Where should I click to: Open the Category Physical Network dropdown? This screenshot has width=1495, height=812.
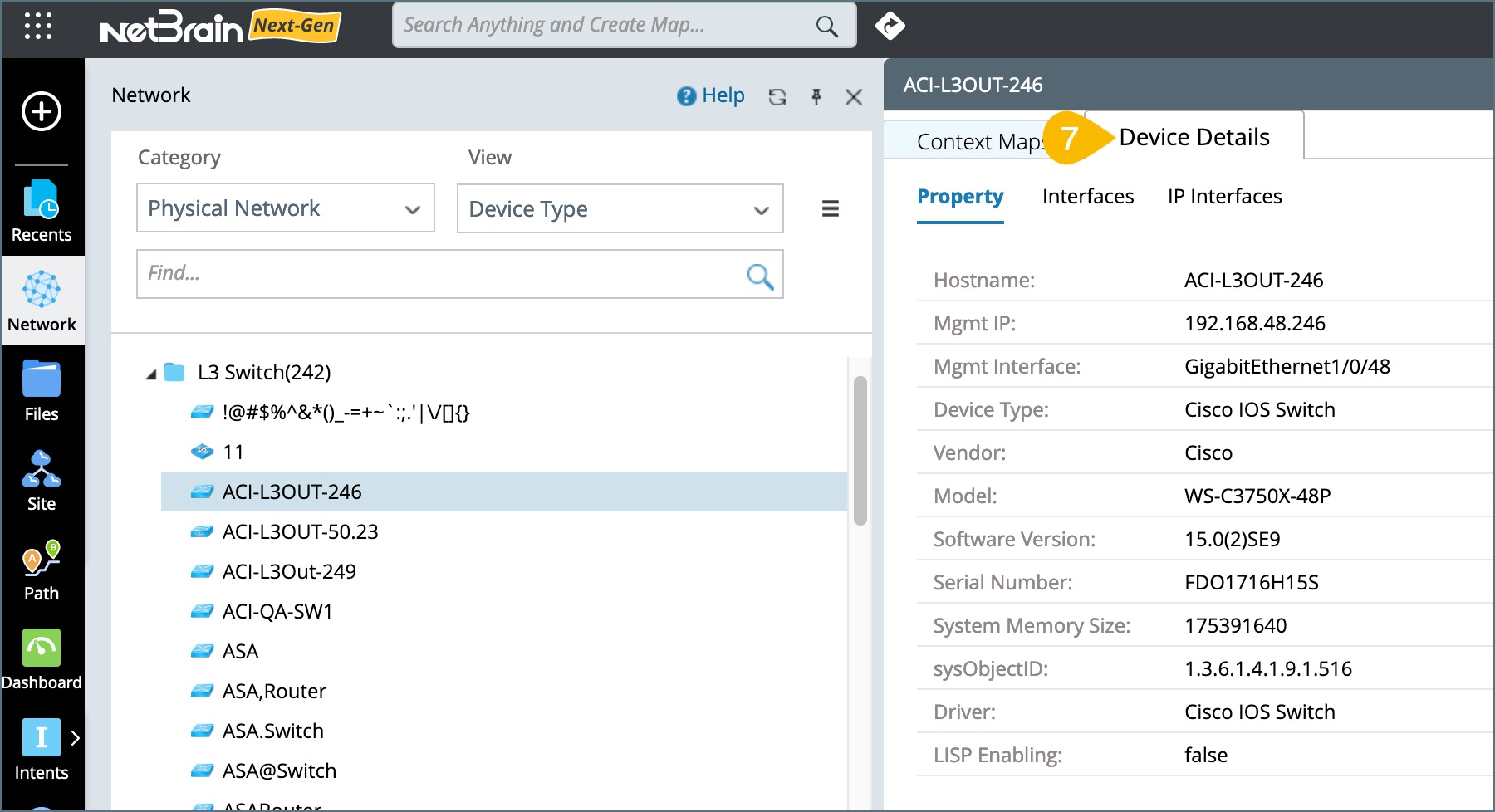[286, 208]
